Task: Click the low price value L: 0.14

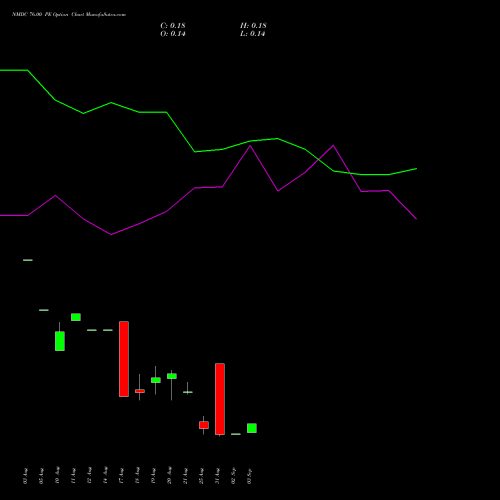Action: point(252,34)
